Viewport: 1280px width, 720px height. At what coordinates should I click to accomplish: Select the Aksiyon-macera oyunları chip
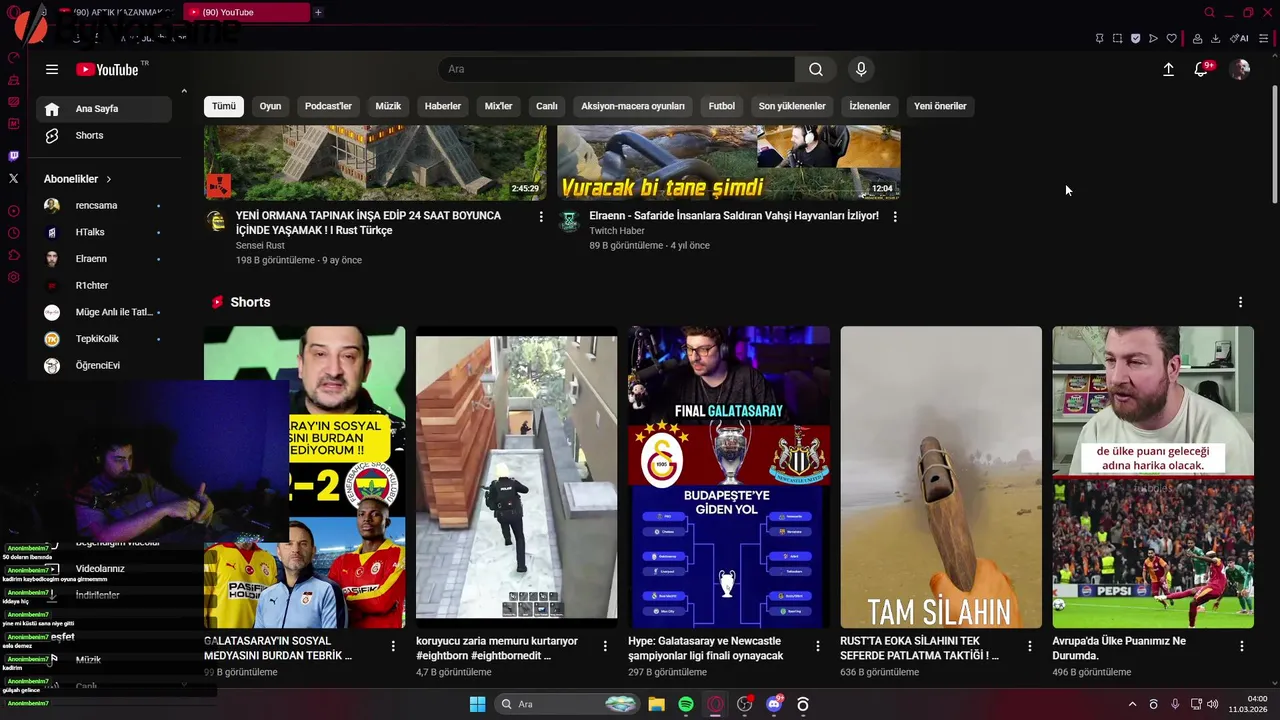[x=633, y=106]
